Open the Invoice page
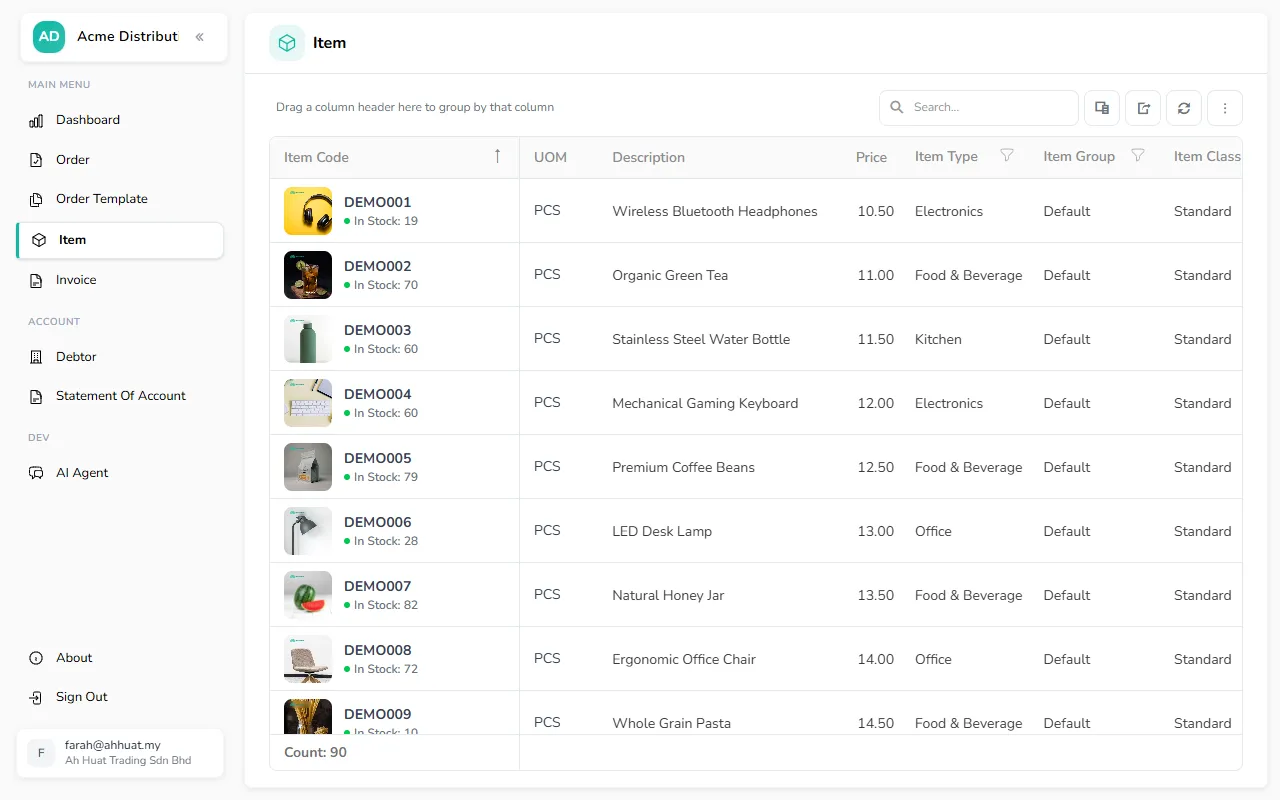This screenshot has height=800, width=1280. (x=120, y=280)
